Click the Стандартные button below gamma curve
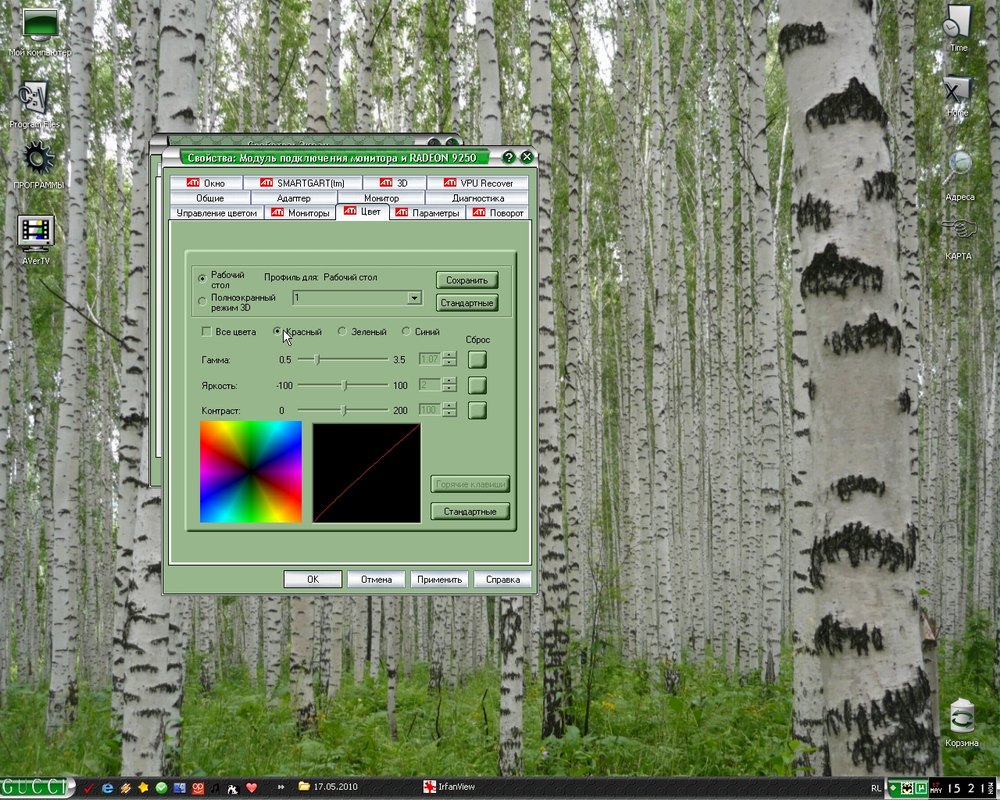The image size is (1000, 800). (470, 512)
